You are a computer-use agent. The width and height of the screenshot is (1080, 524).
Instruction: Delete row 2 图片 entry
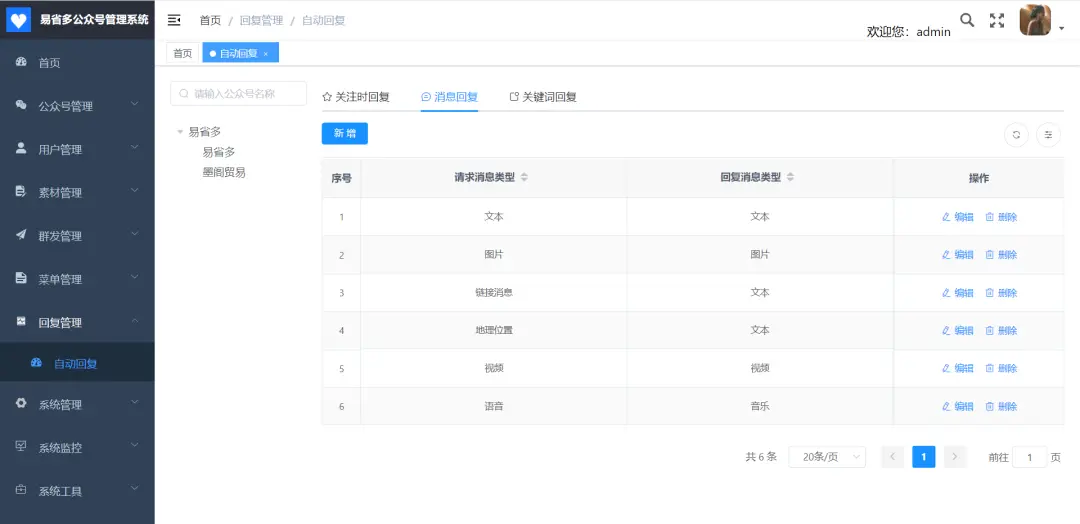(x=1001, y=255)
